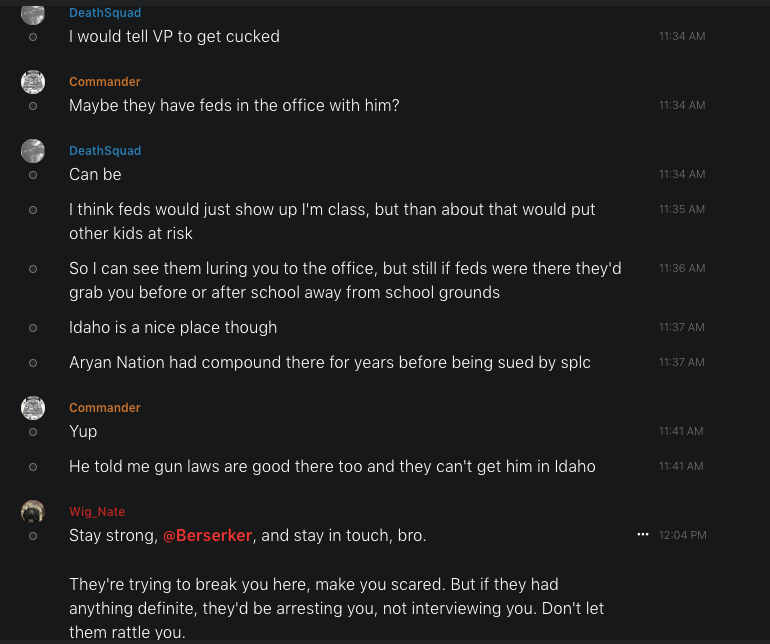This screenshot has width=770, height=644.
Task: Click the 11:35 AM timestamp
Action: 682,209
